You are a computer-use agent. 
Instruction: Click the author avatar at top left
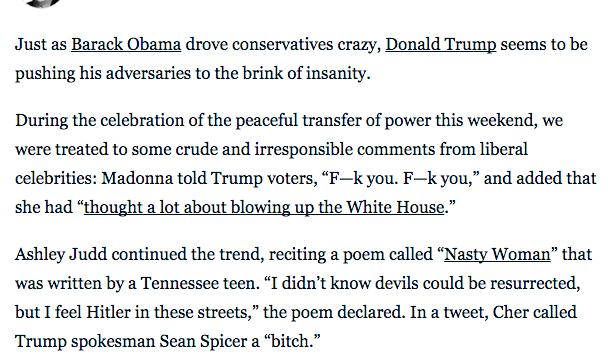click(x=43, y=3)
